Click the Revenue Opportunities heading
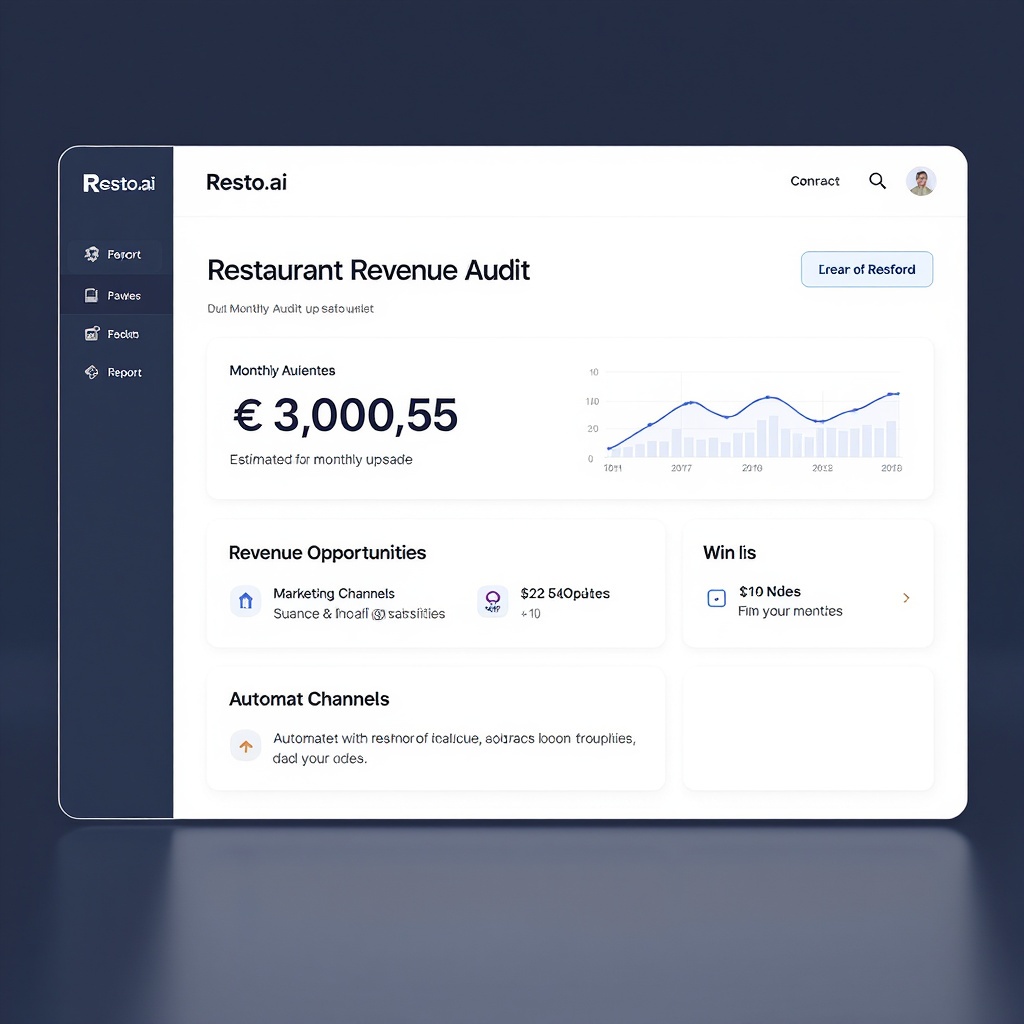 click(x=327, y=553)
